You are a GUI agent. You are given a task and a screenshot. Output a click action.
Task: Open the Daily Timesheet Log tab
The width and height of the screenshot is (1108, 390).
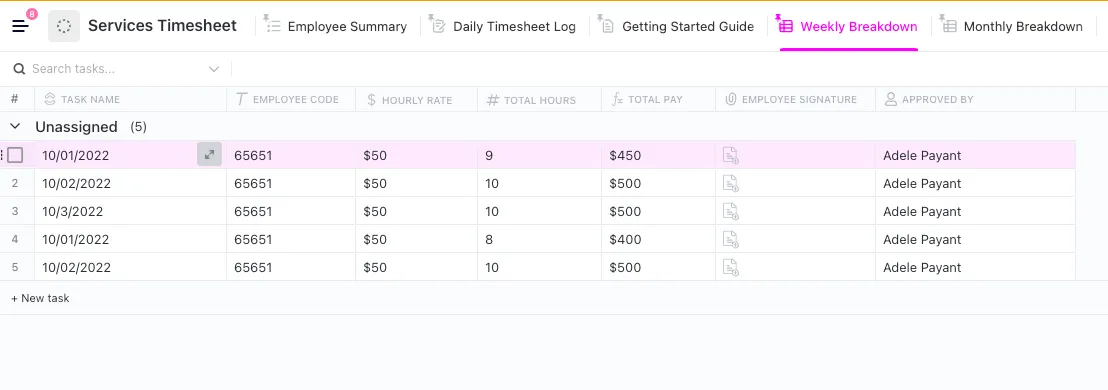coord(502,26)
